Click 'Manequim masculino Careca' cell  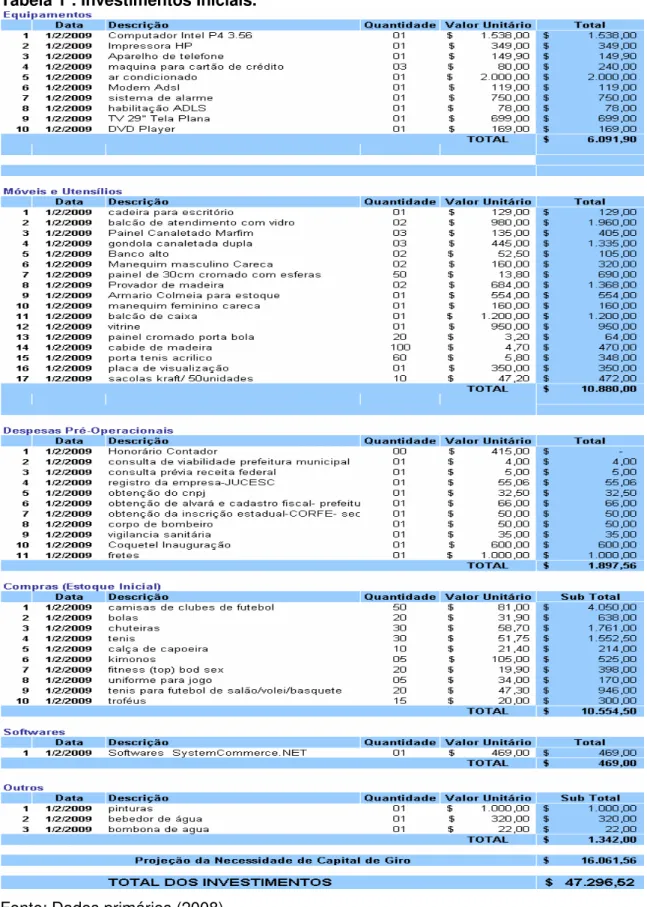click(x=190, y=264)
